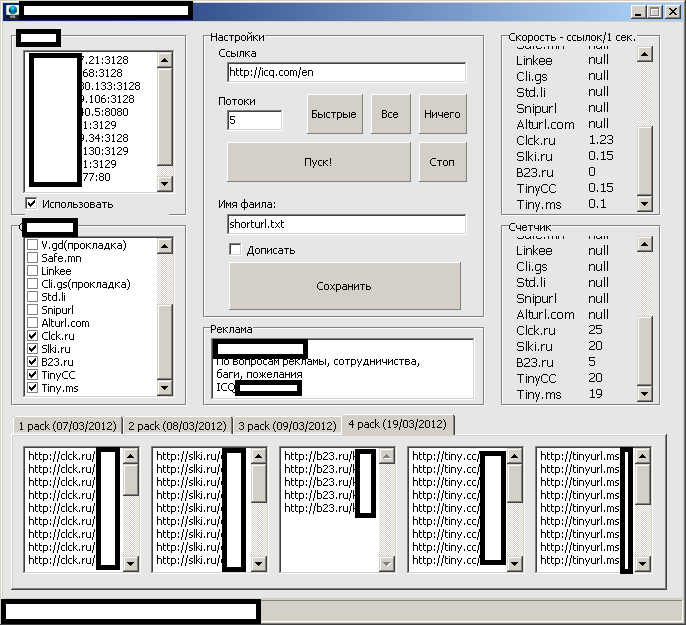This screenshot has width=686, height=625.
Task: Check the Safe.mn service box
Action: (x=33, y=258)
